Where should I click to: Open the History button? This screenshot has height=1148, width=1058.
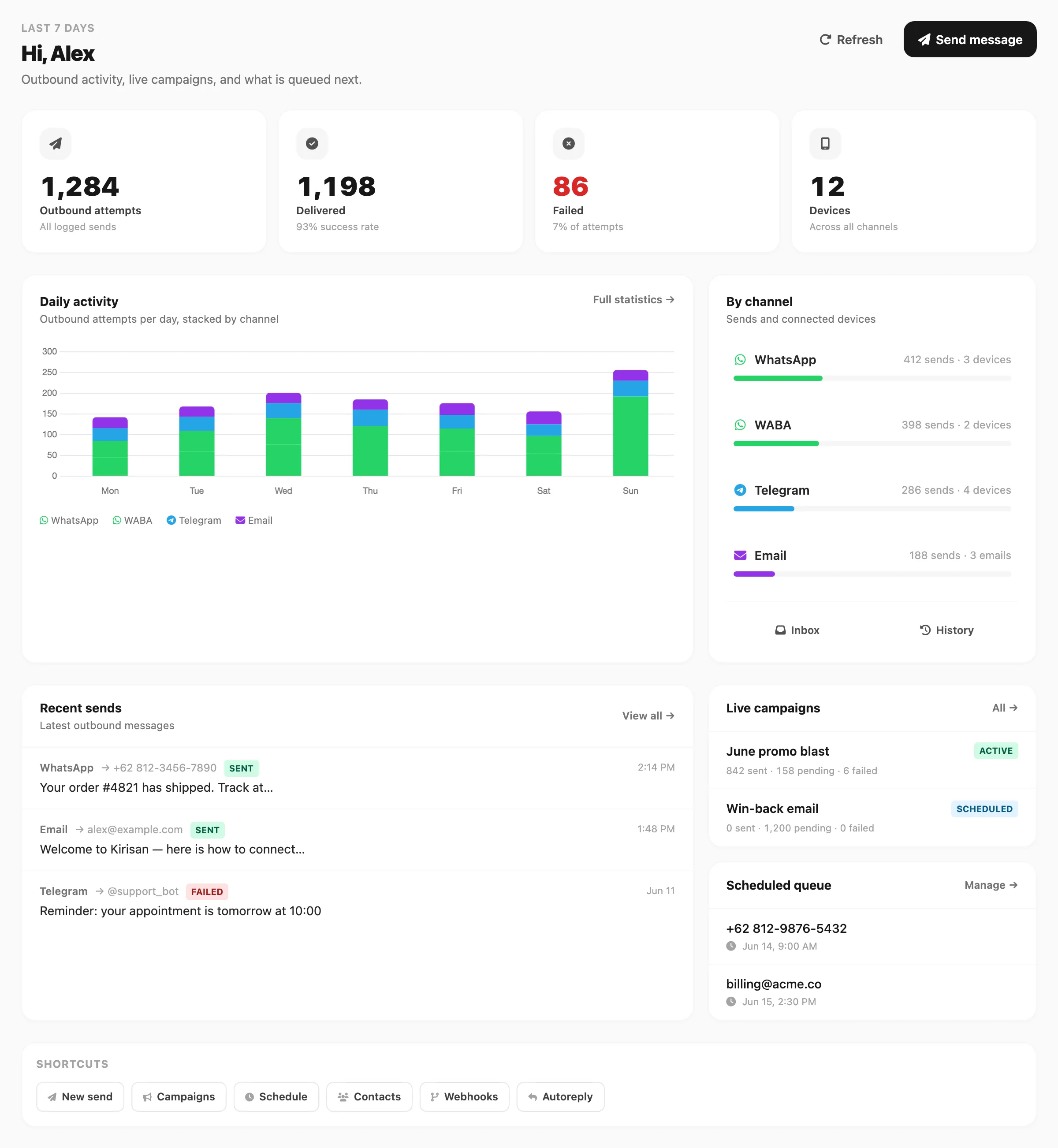[x=946, y=630]
